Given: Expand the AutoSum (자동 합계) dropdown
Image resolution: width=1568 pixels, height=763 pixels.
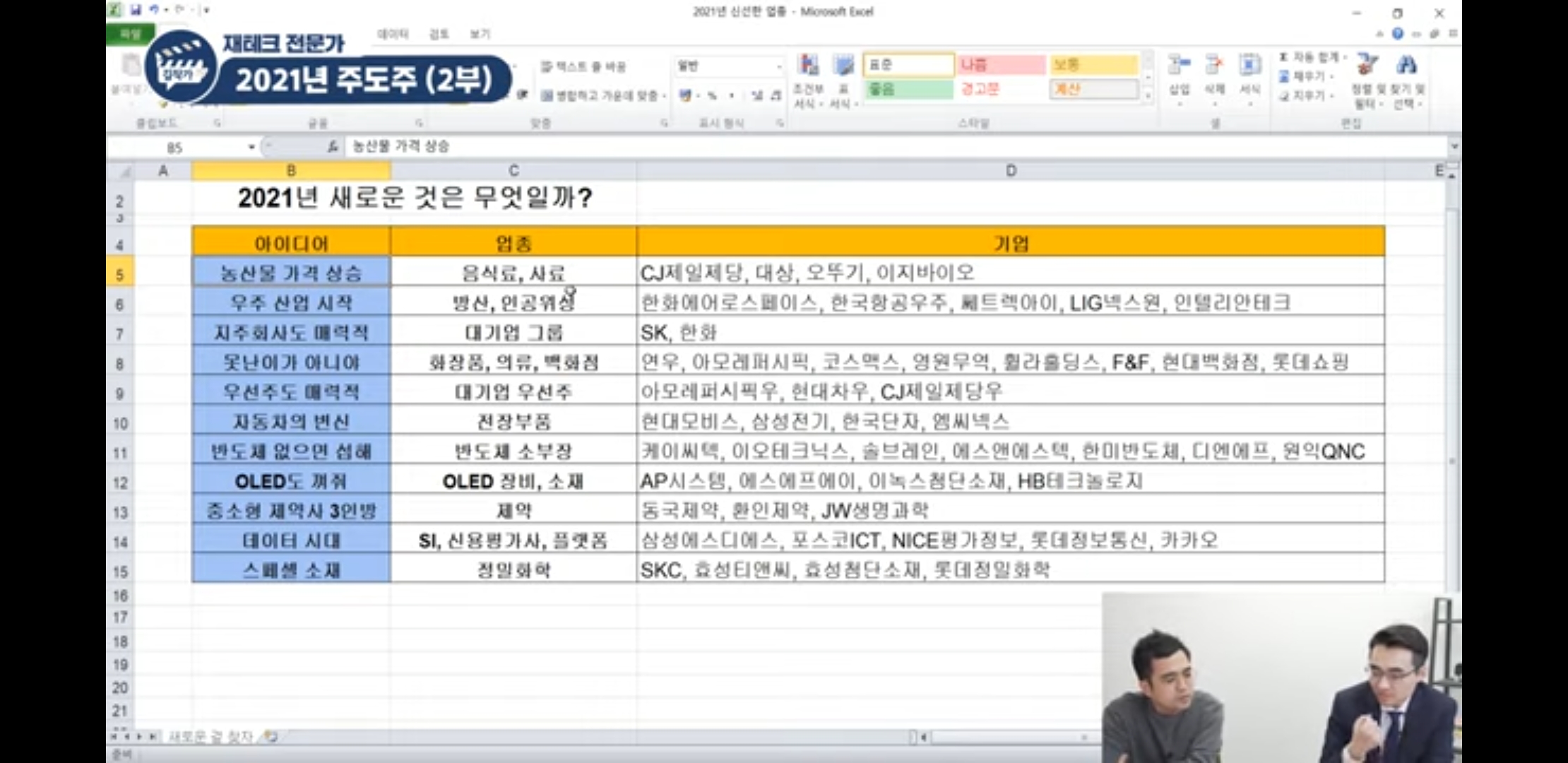Looking at the screenshot, I should click(x=1345, y=57).
